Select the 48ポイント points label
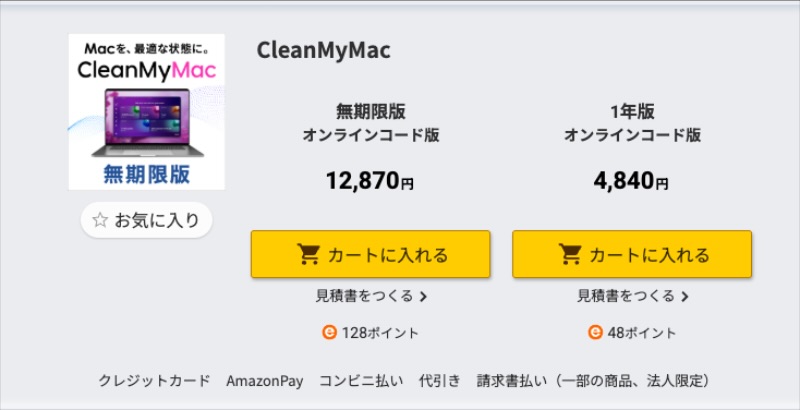The height and width of the screenshot is (410, 800). [x=641, y=333]
